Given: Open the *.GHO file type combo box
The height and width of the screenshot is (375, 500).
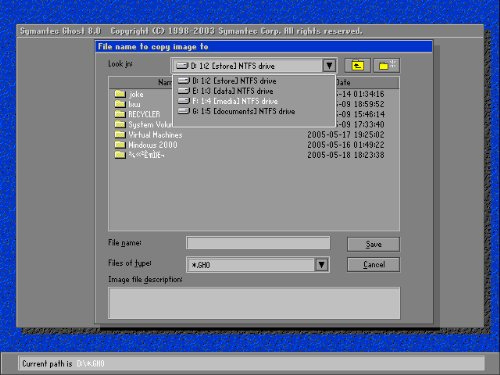Looking at the screenshot, I should tap(258, 265).
